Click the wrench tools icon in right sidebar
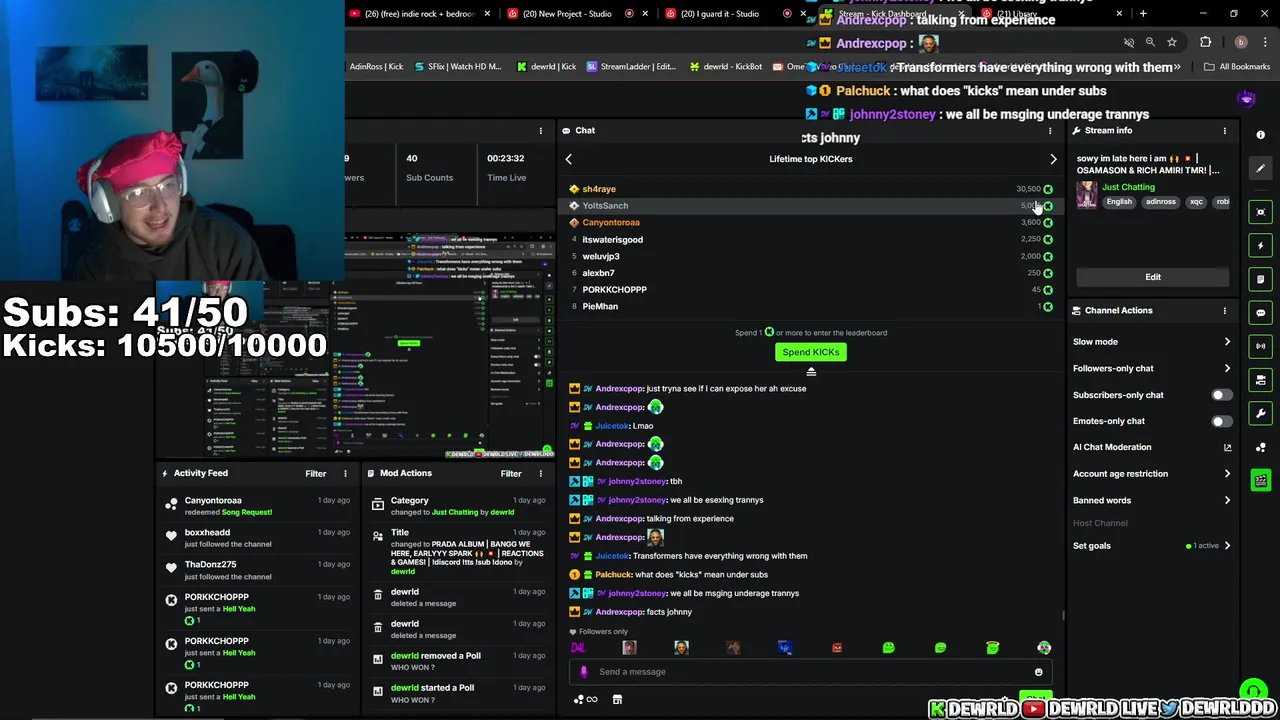Screen dimensions: 1280x720 (1260, 413)
